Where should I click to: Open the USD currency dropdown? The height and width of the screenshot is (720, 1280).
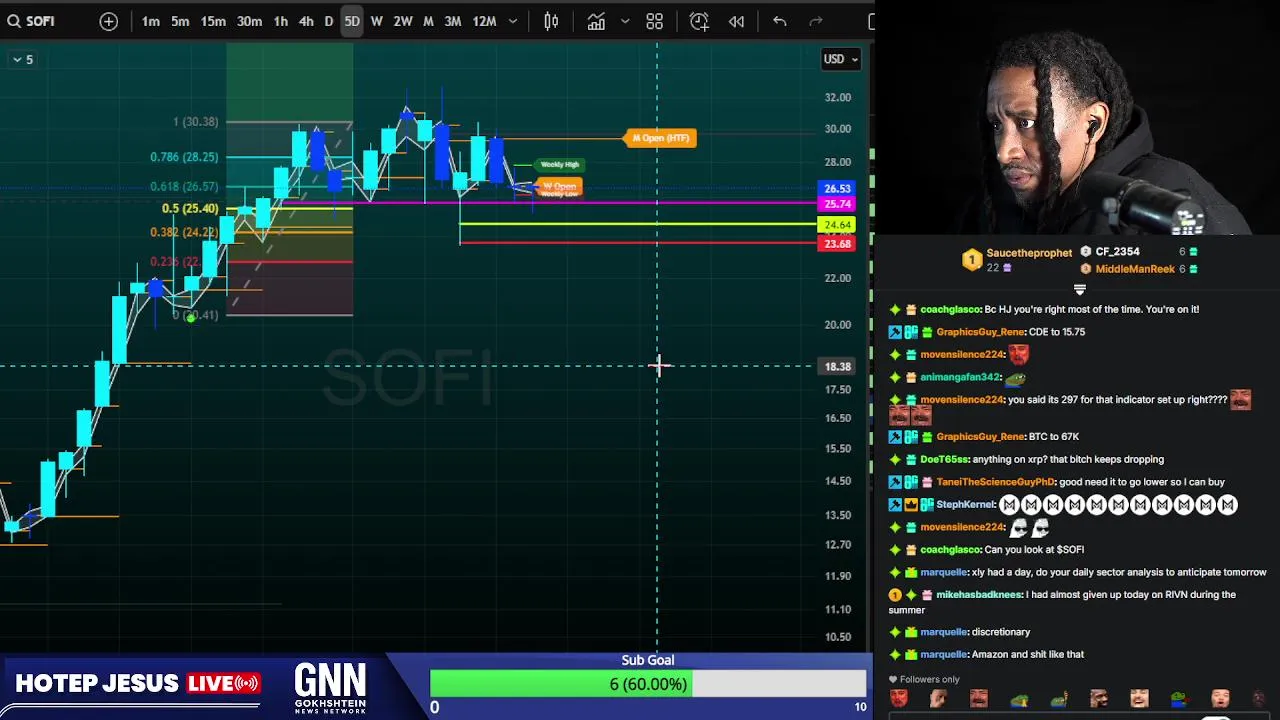840,59
